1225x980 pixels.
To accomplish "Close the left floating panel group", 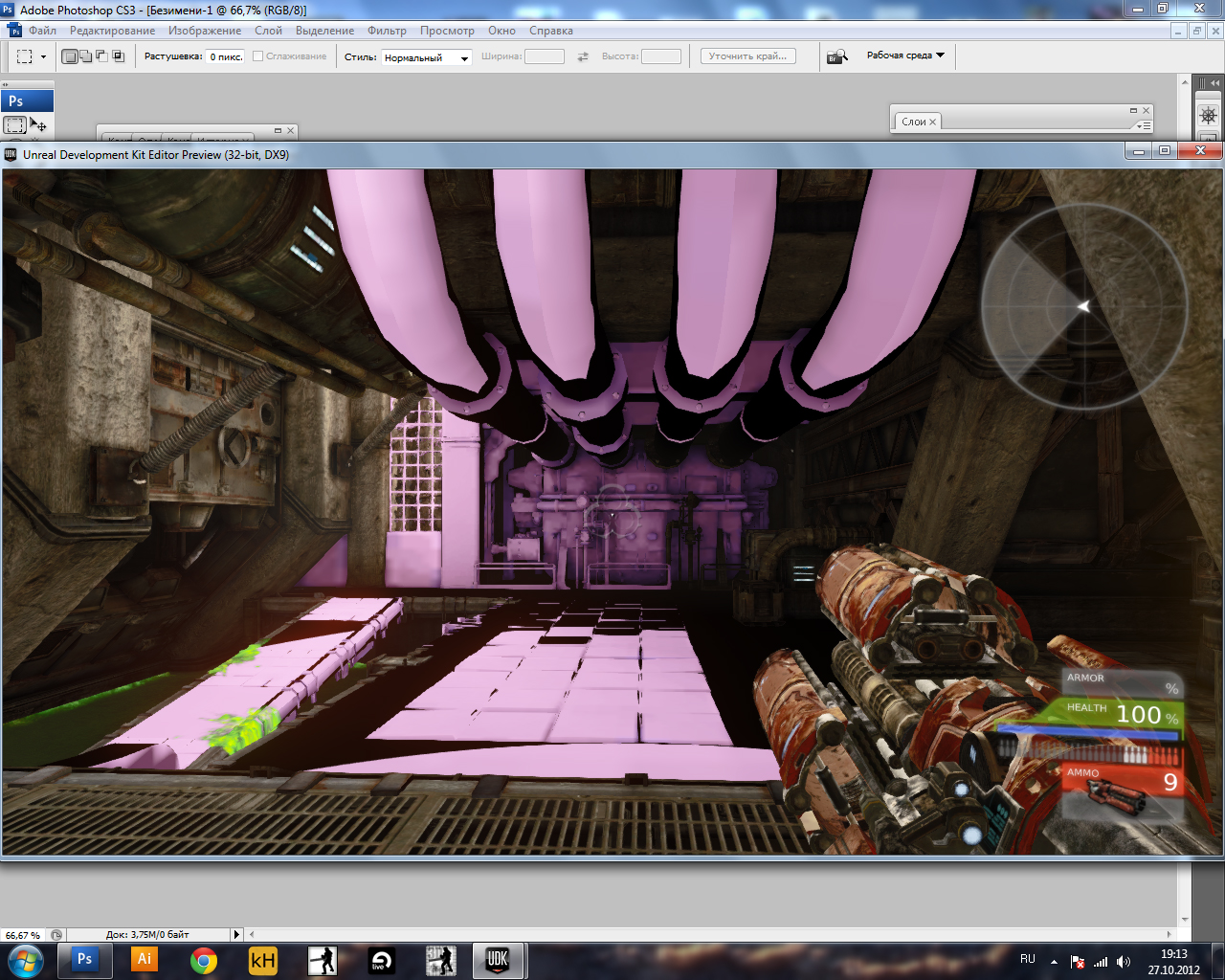I will click(290, 130).
